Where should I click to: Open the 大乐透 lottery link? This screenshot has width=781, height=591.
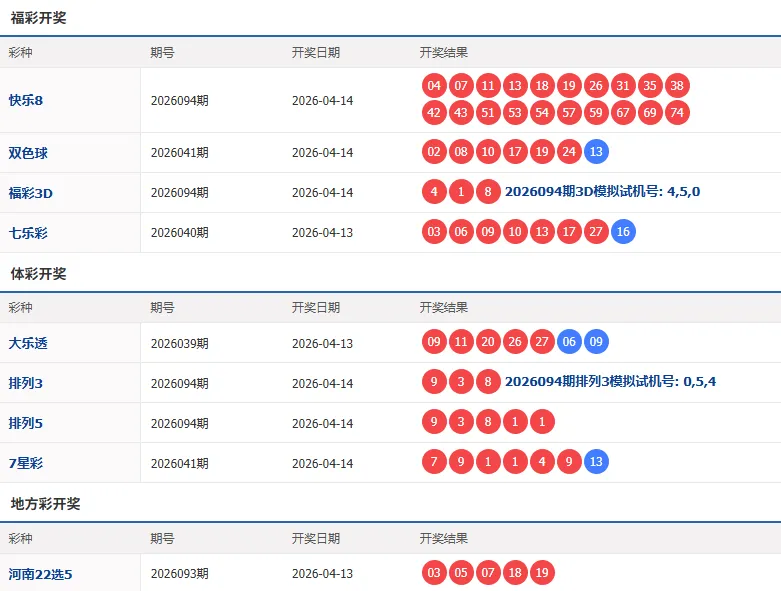[x=28, y=344]
